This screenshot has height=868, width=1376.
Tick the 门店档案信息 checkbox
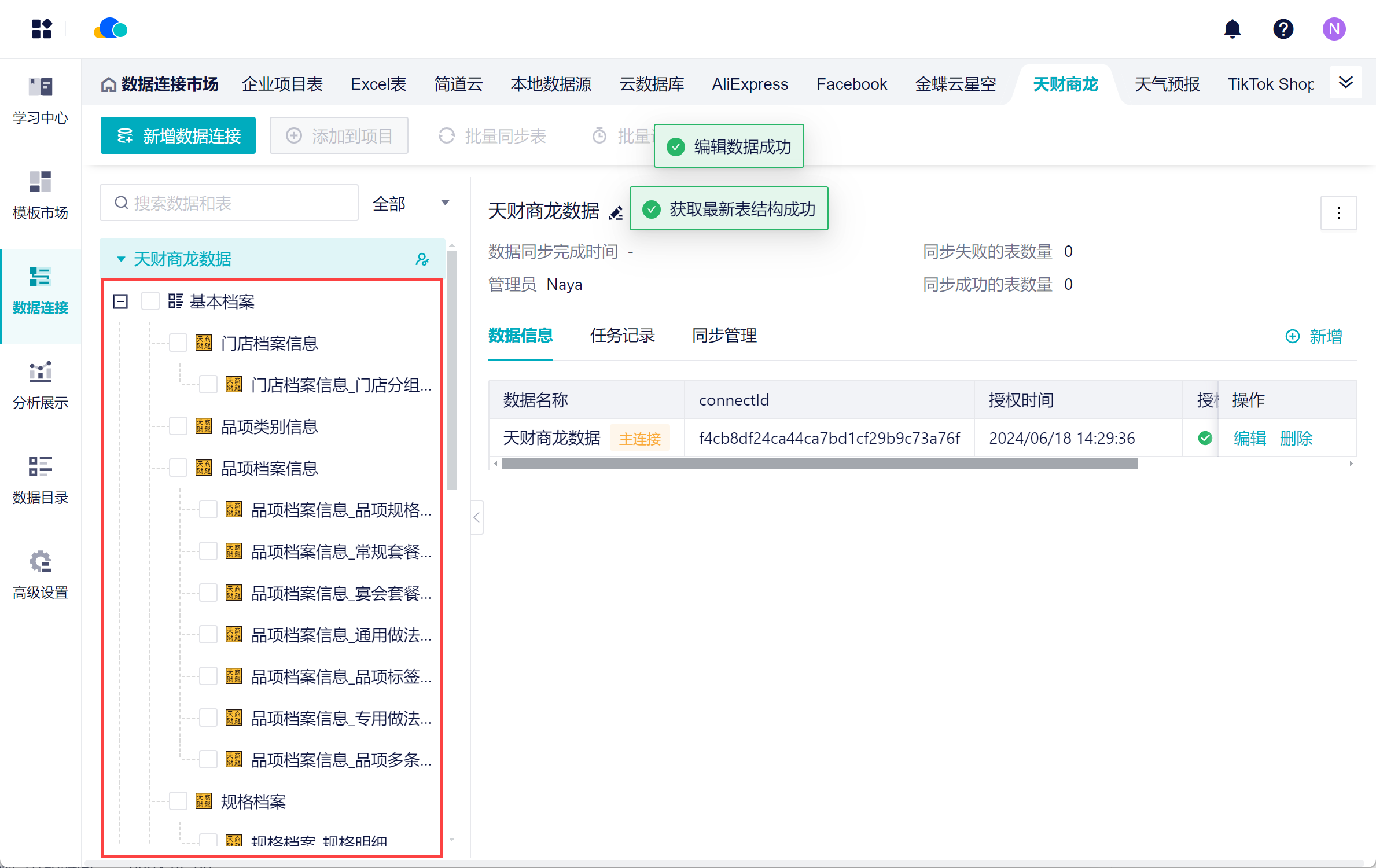pyautogui.click(x=178, y=343)
